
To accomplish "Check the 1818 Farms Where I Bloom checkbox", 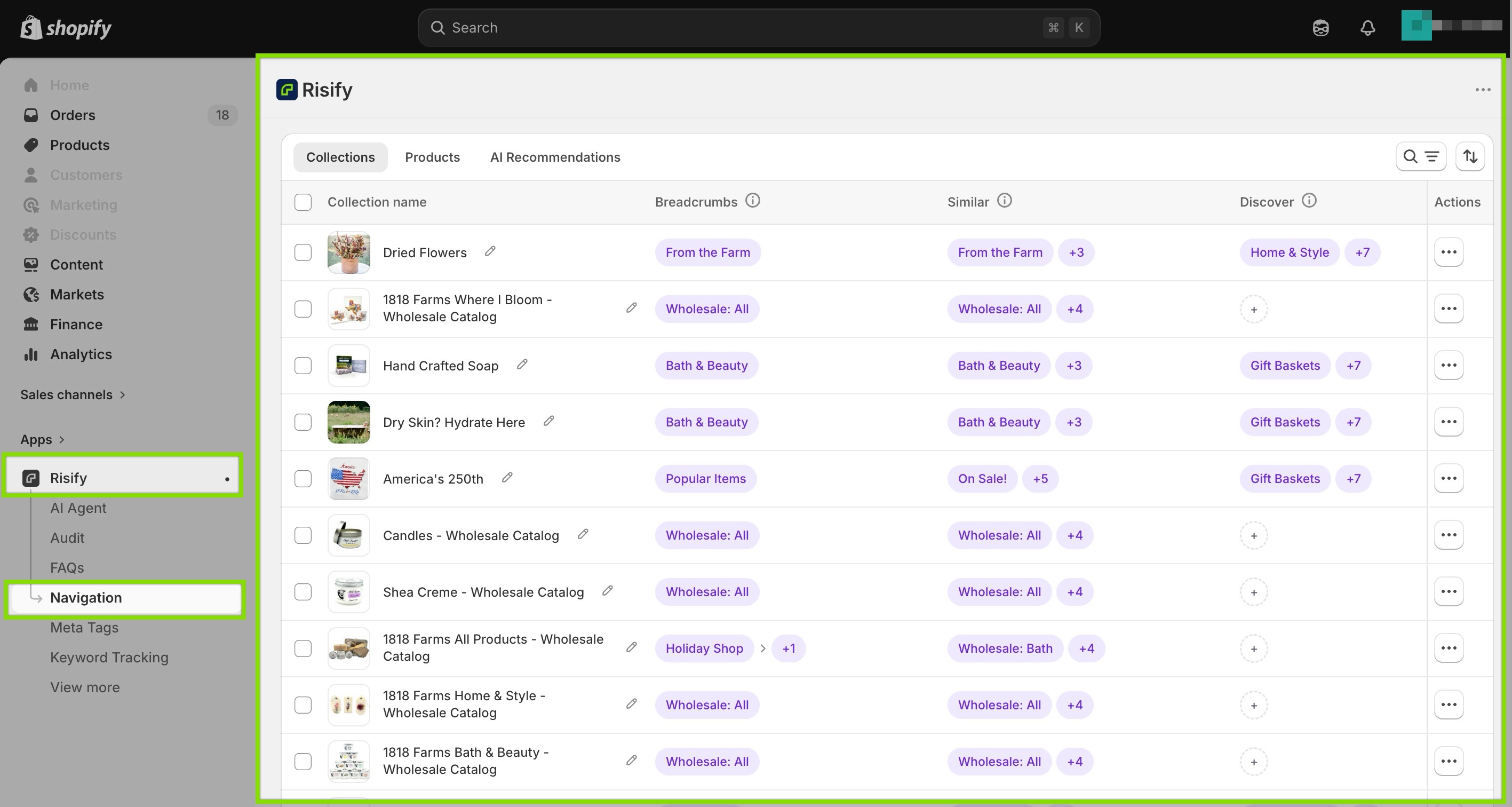I will coord(303,309).
